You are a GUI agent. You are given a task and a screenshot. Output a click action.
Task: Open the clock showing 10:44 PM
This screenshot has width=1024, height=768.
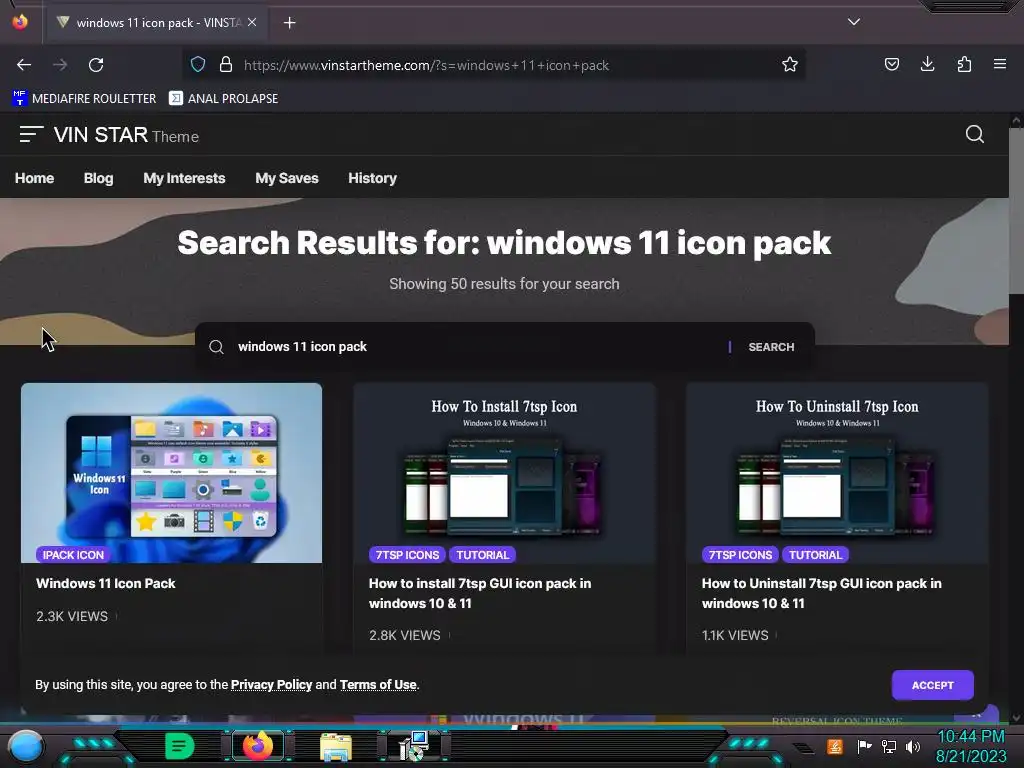pyautogui.click(x=971, y=746)
